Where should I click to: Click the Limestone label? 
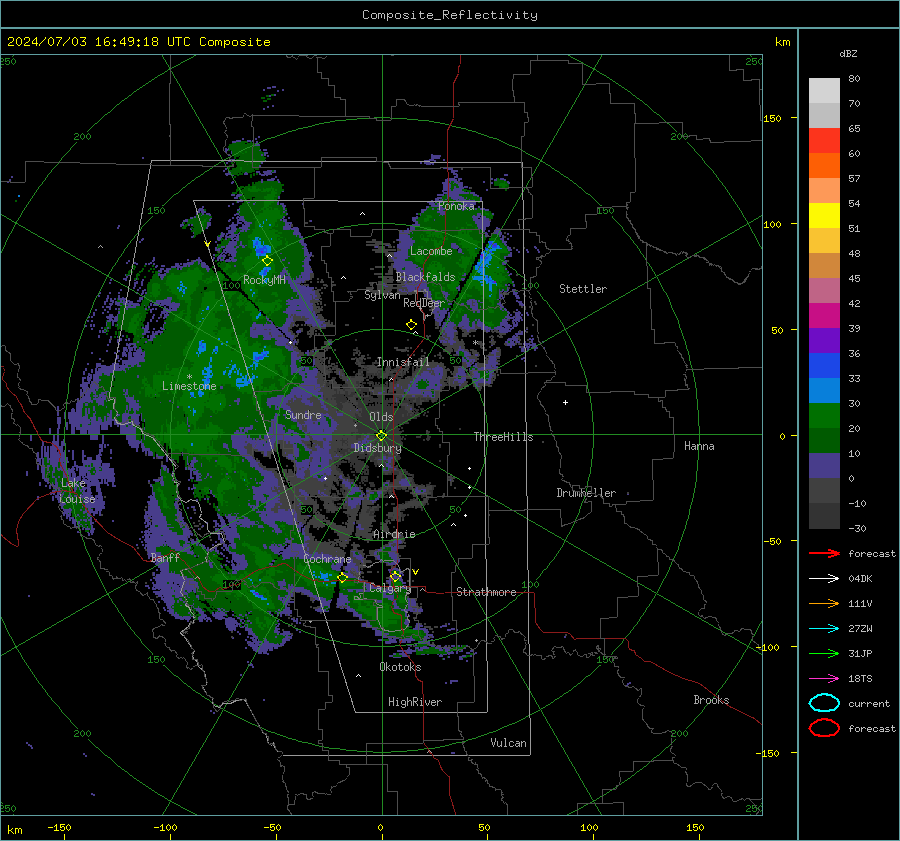tap(189, 386)
